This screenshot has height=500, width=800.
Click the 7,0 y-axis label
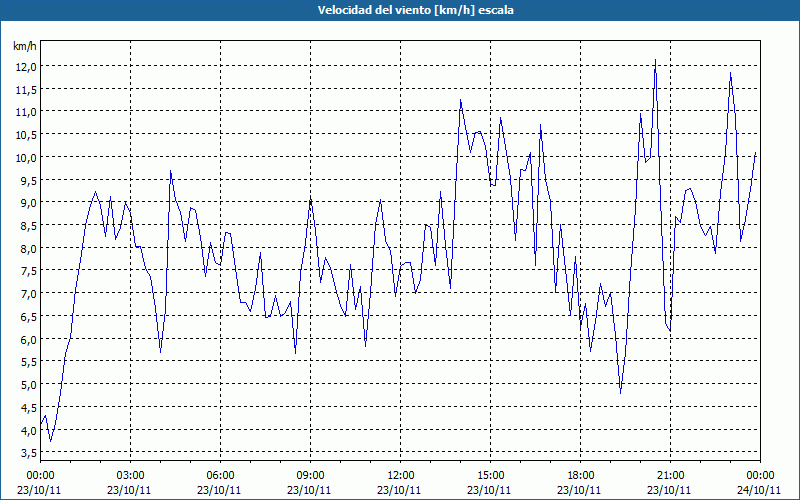[28, 293]
